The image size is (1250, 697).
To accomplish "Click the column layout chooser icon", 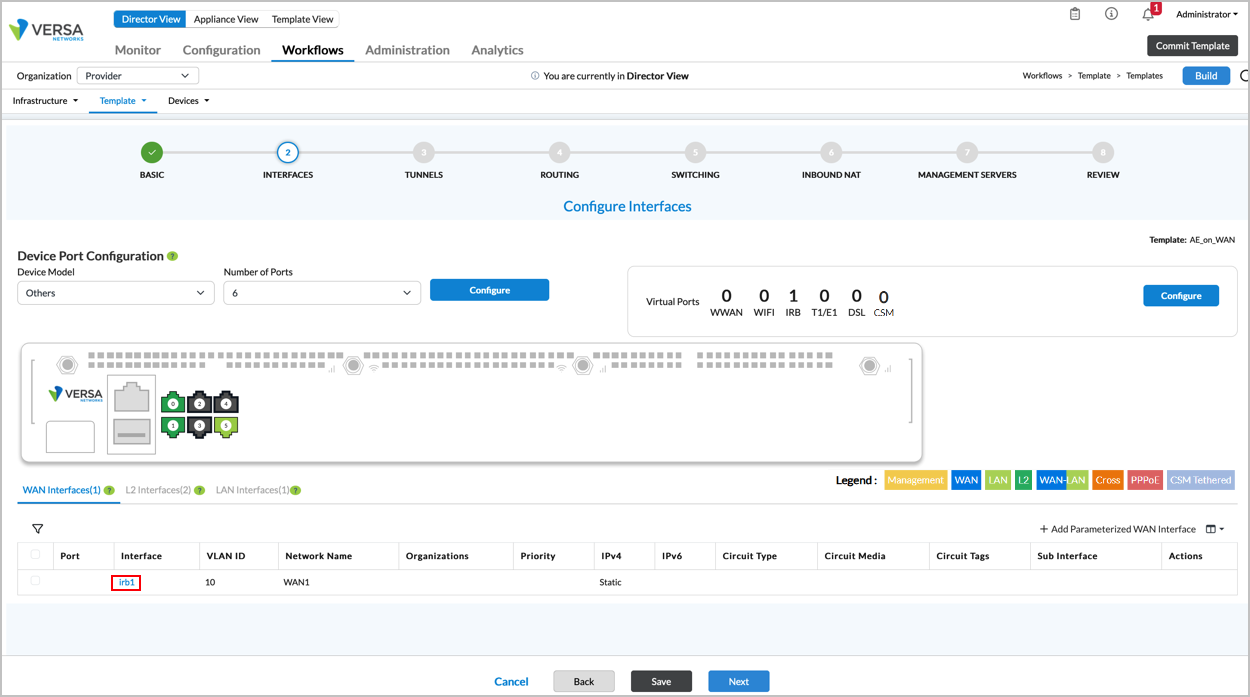I will tap(1214, 529).
